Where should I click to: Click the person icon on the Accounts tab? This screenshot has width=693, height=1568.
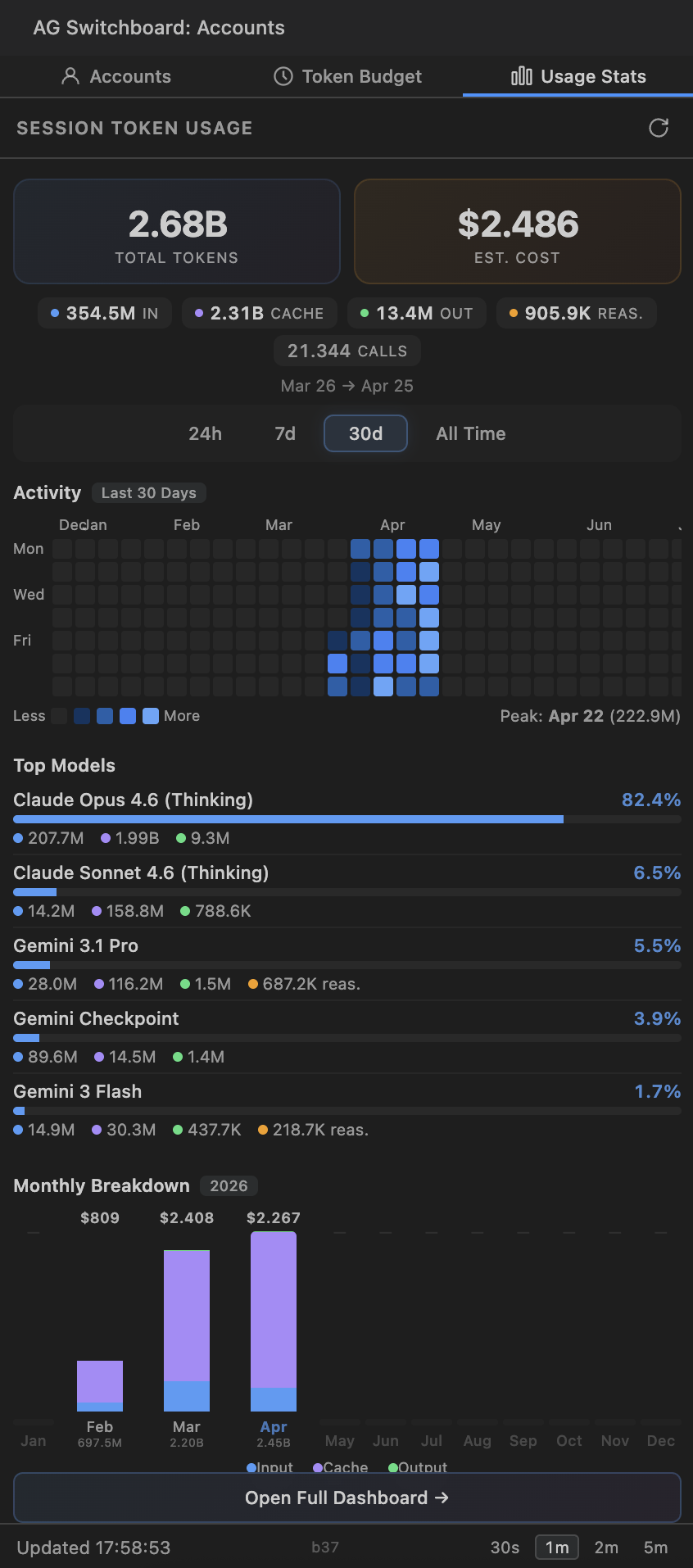(70, 76)
